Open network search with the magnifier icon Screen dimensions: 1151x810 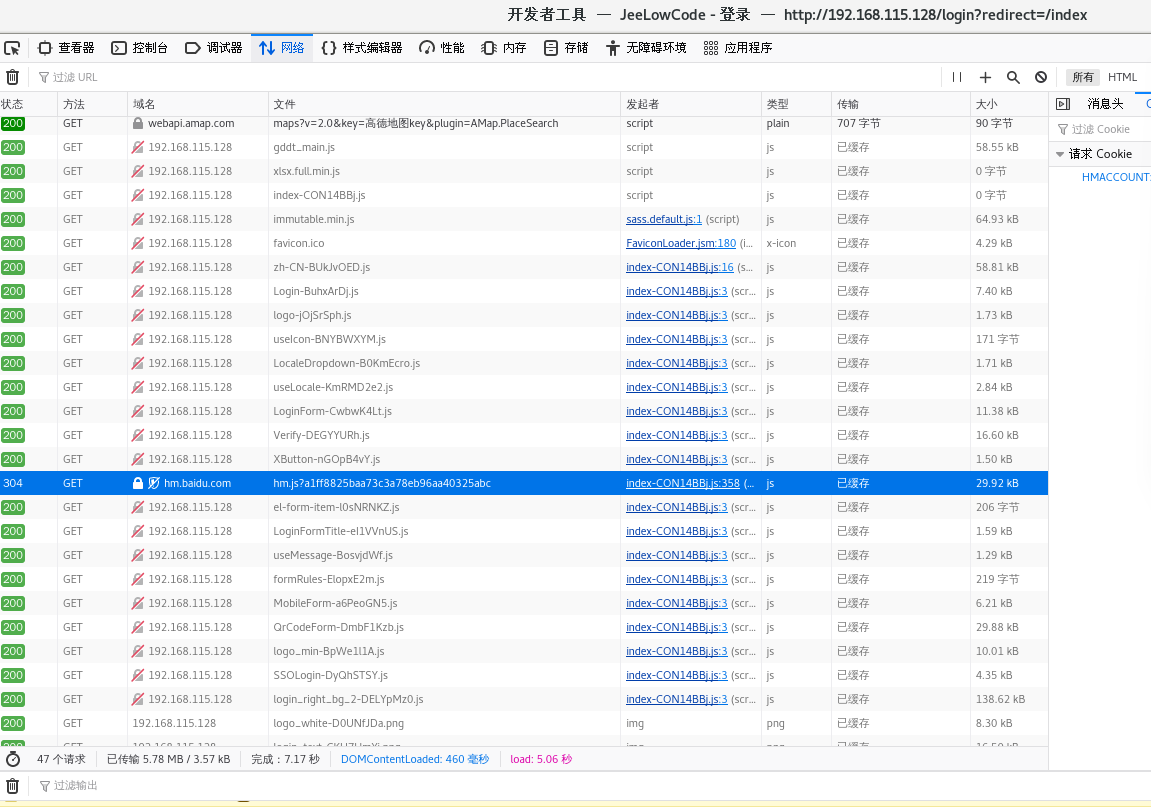click(x=1013, y=77)
